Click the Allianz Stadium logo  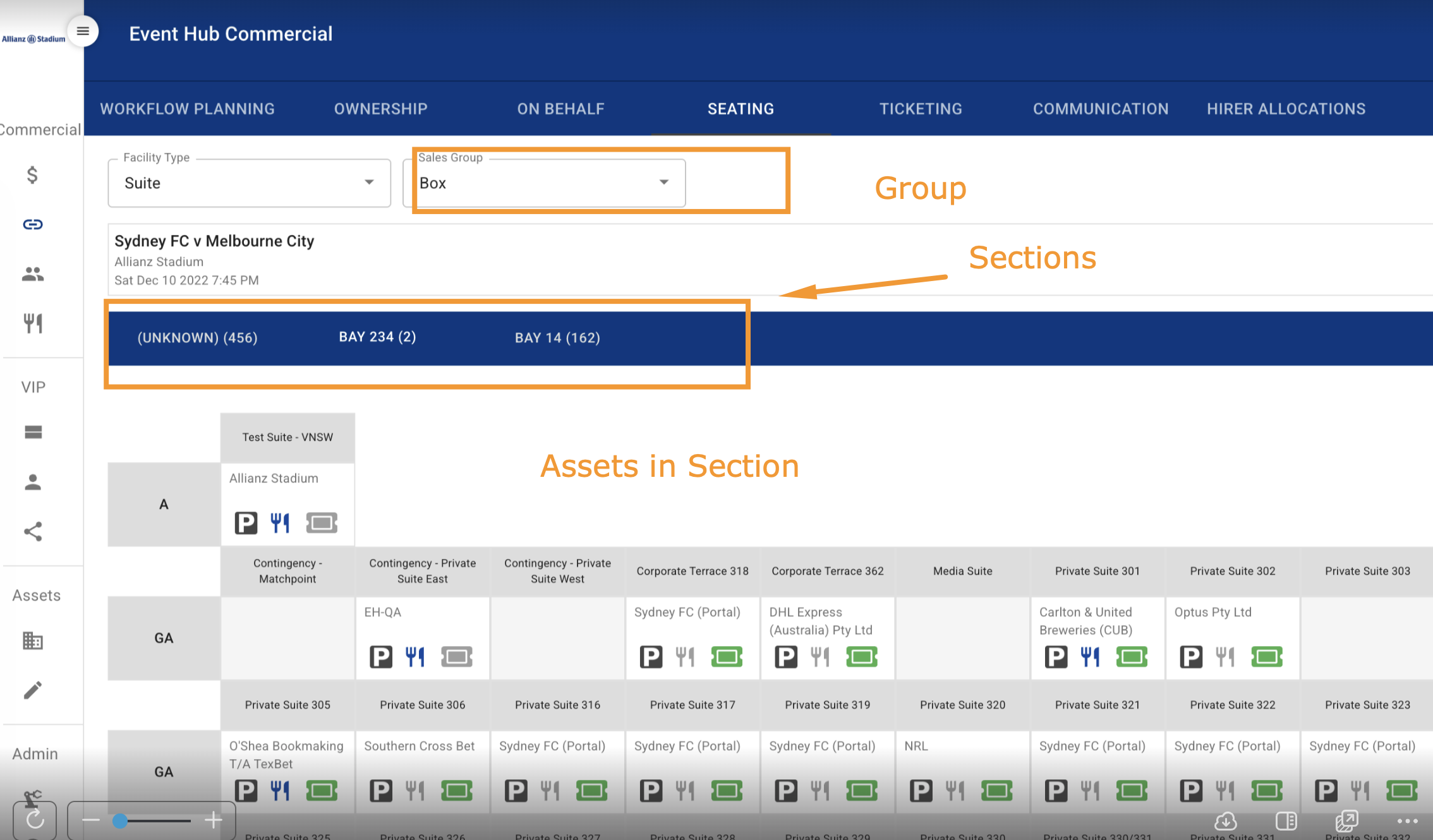[33, 39]
